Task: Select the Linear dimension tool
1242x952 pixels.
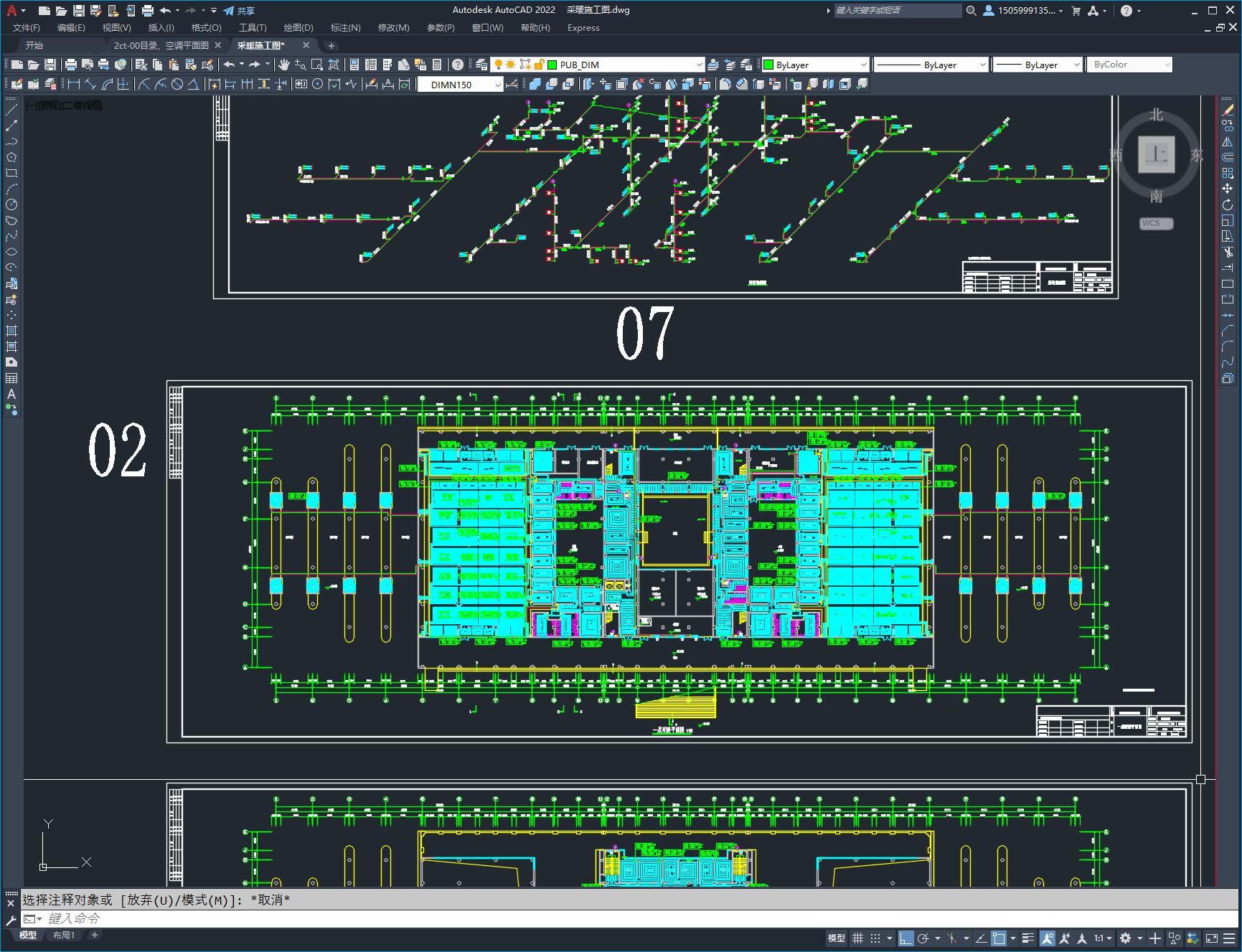Action: (x=74, y=84)
